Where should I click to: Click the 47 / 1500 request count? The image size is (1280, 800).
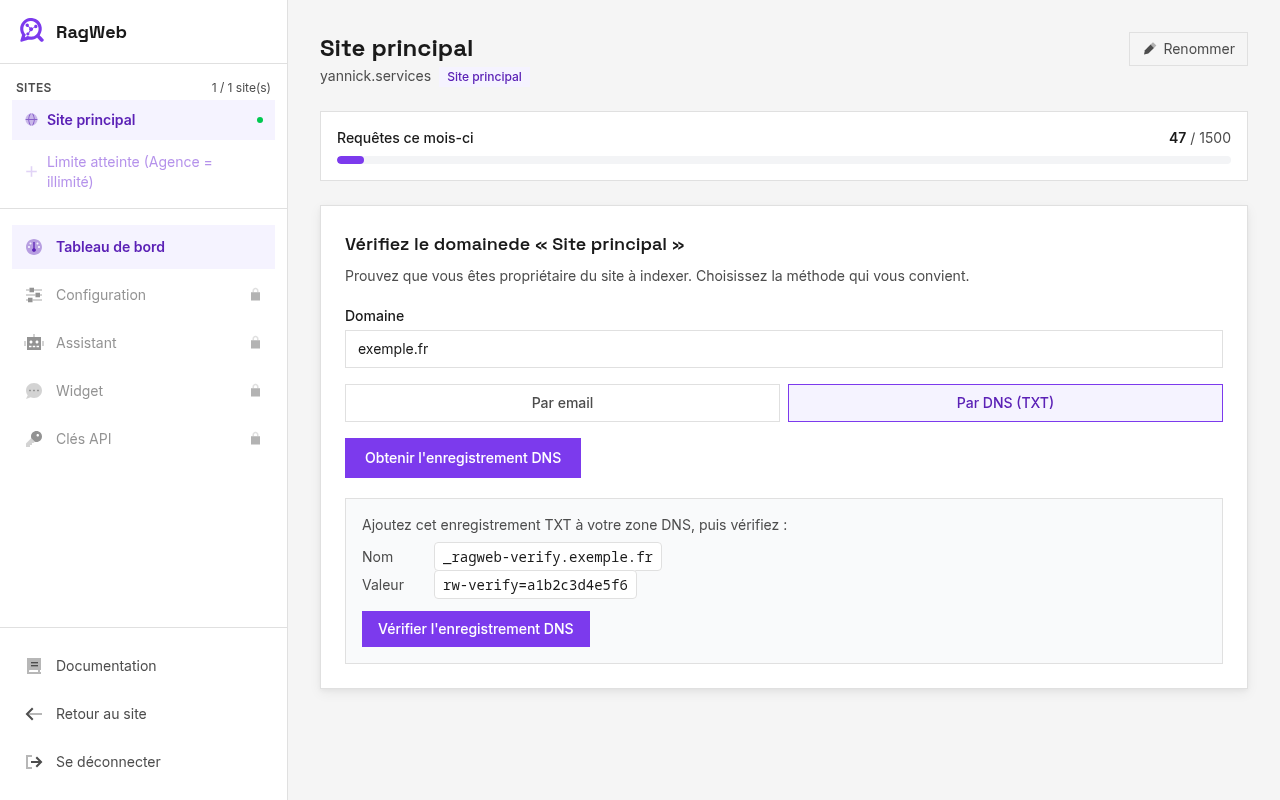[x=1200, y=138]
